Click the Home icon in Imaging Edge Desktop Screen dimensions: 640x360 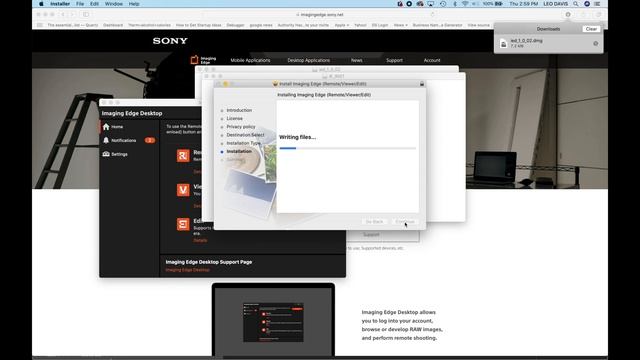[x=106, y=127]
